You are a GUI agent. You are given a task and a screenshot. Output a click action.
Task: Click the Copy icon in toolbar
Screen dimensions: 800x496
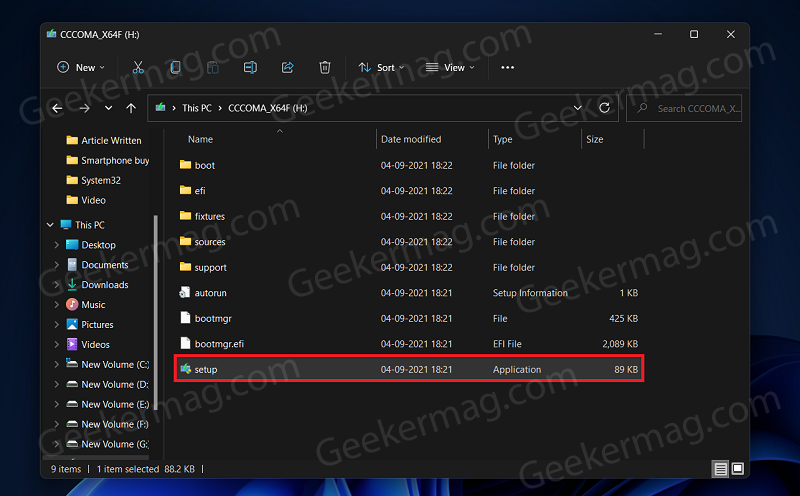[175, 67]
